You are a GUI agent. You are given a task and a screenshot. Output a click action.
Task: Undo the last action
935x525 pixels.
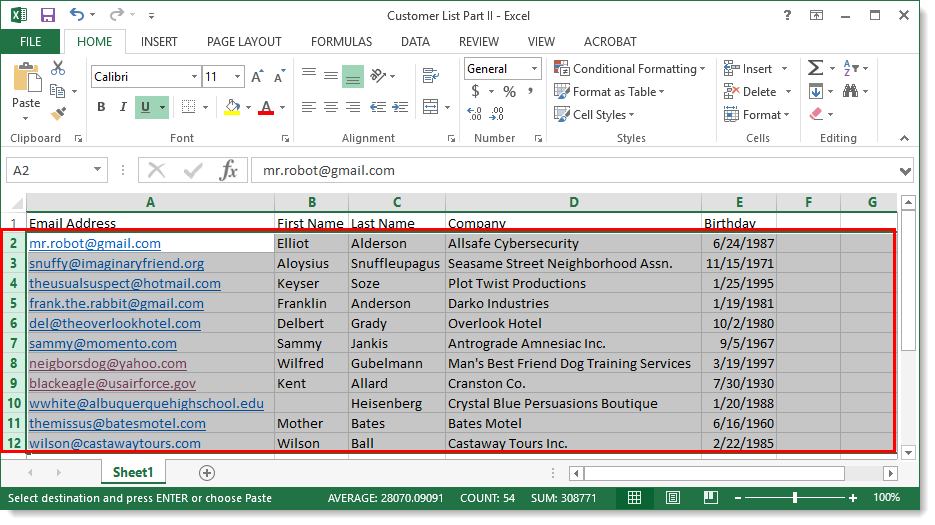tap(77, 14)
